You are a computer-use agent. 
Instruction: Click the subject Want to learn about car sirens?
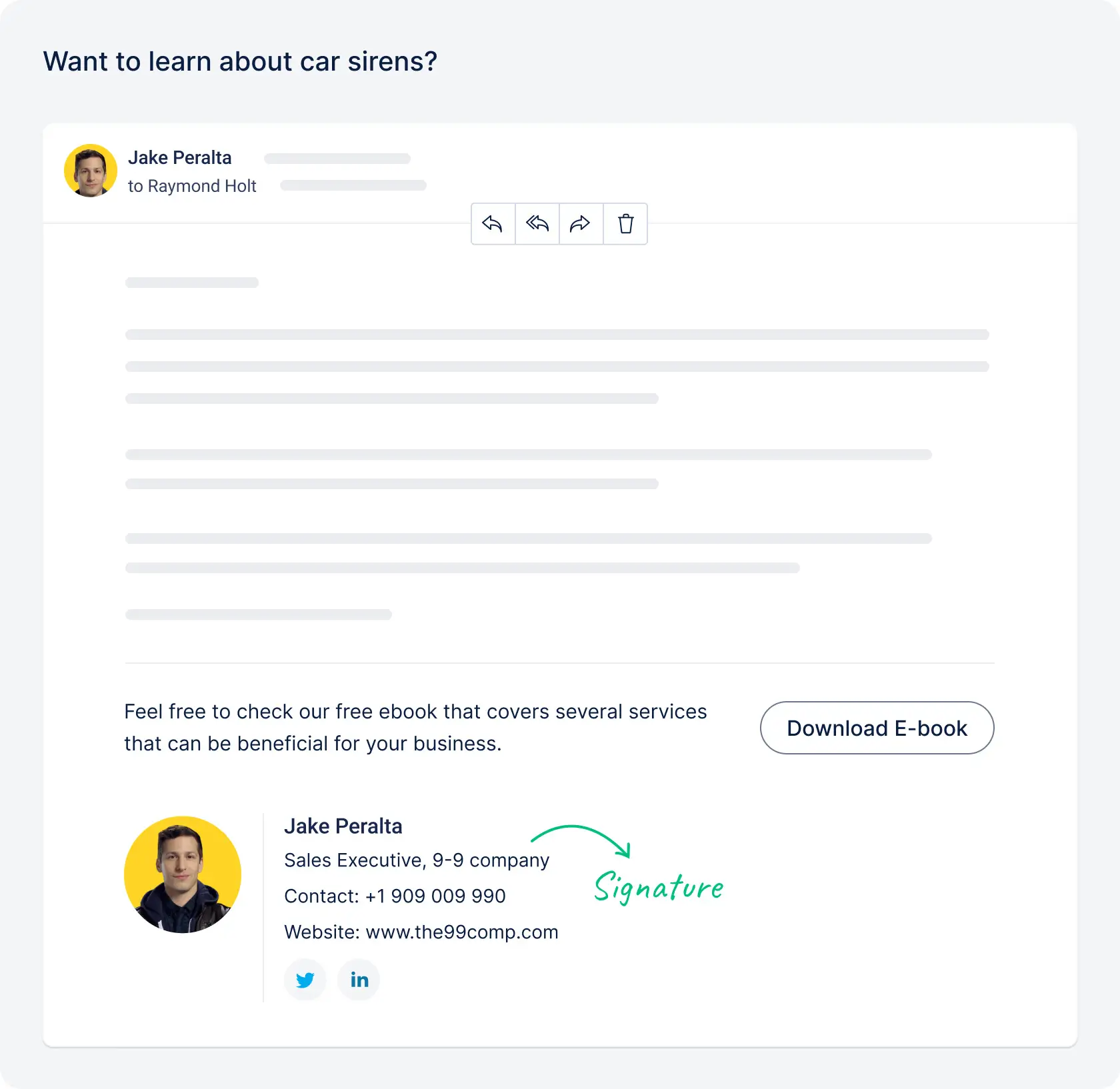[x=240, y=61]
